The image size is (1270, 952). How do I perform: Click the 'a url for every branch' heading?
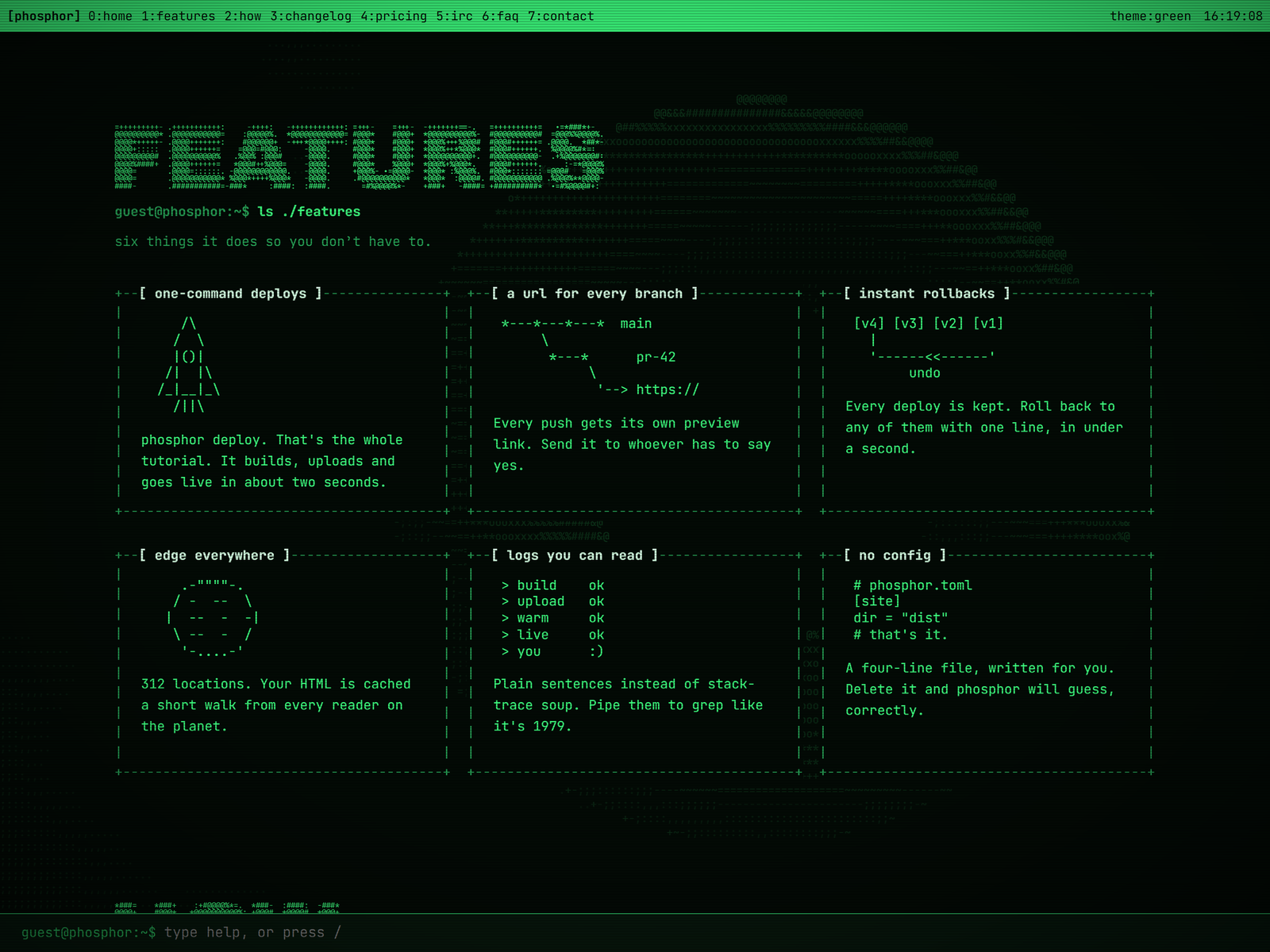coord(595,294)
